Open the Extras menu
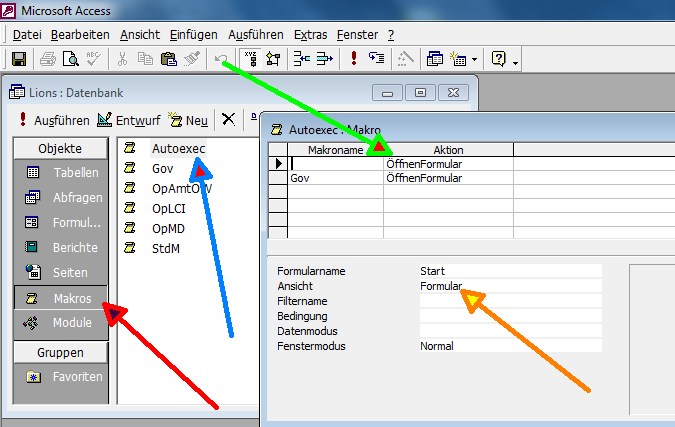 click(x=310, y=35)
